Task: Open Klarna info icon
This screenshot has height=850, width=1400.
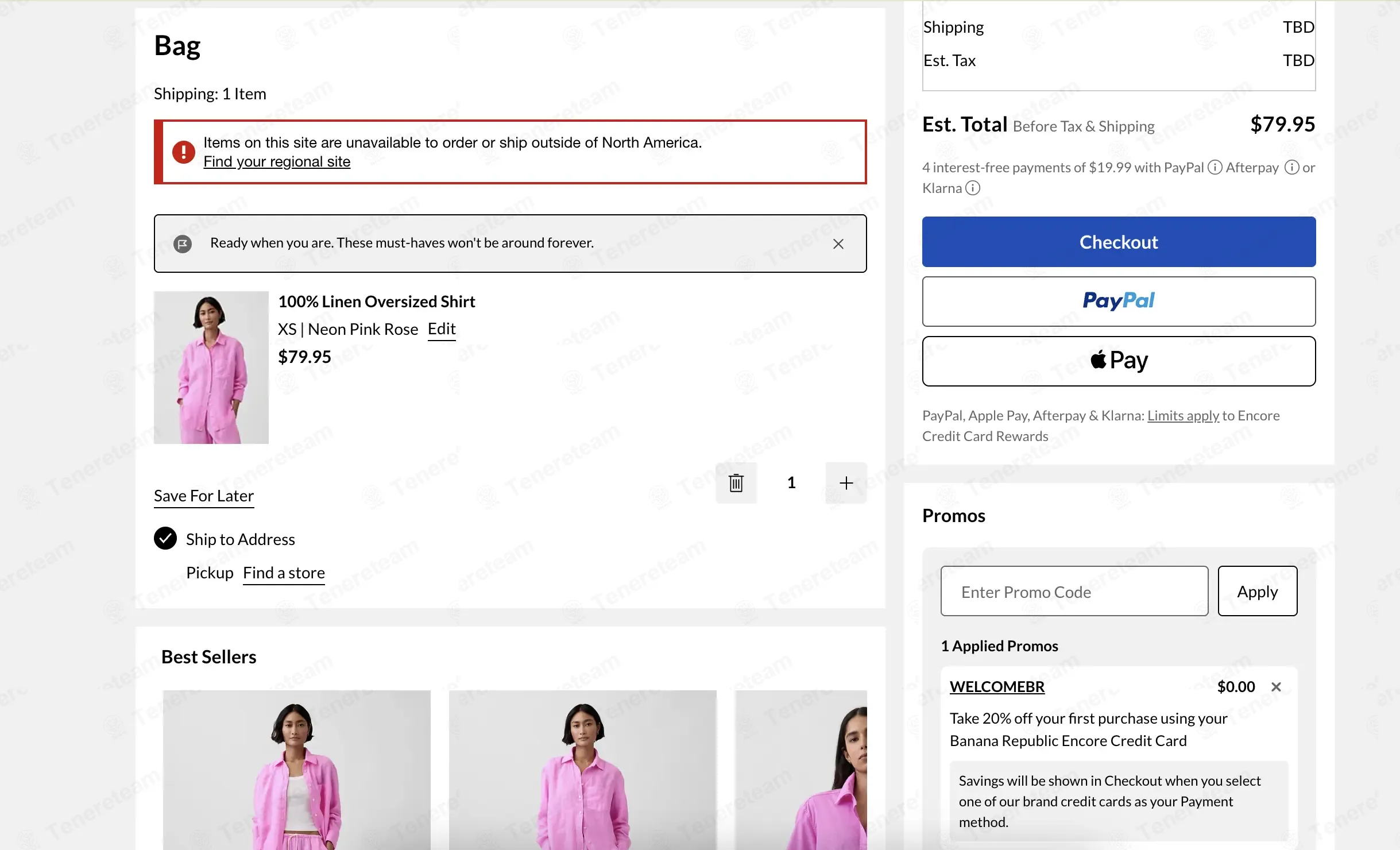Action: coord(973,188)
